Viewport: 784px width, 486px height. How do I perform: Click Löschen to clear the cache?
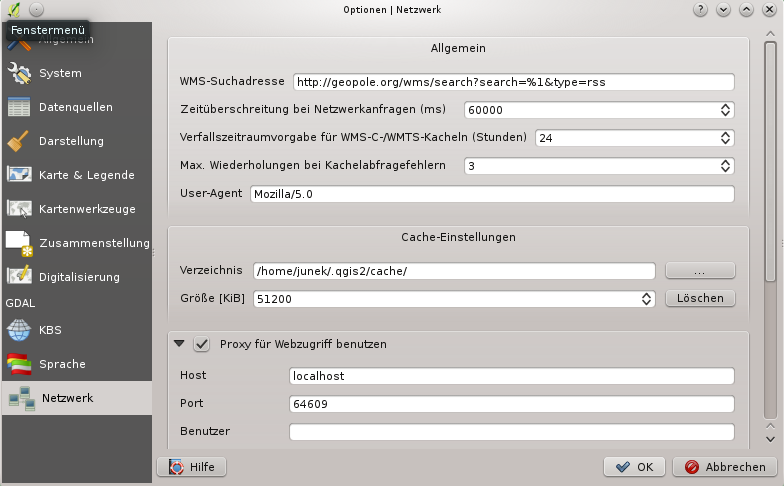(700, 298)
